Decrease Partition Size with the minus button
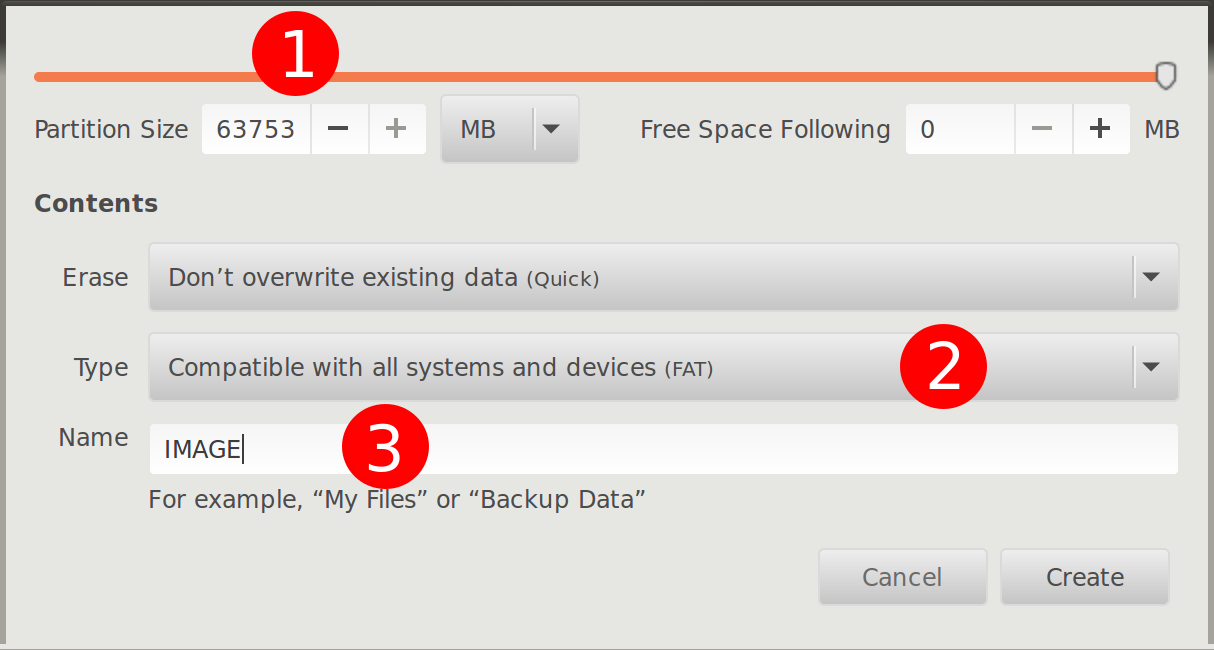Screen dimensions: 1214x650 coord(339,129)
